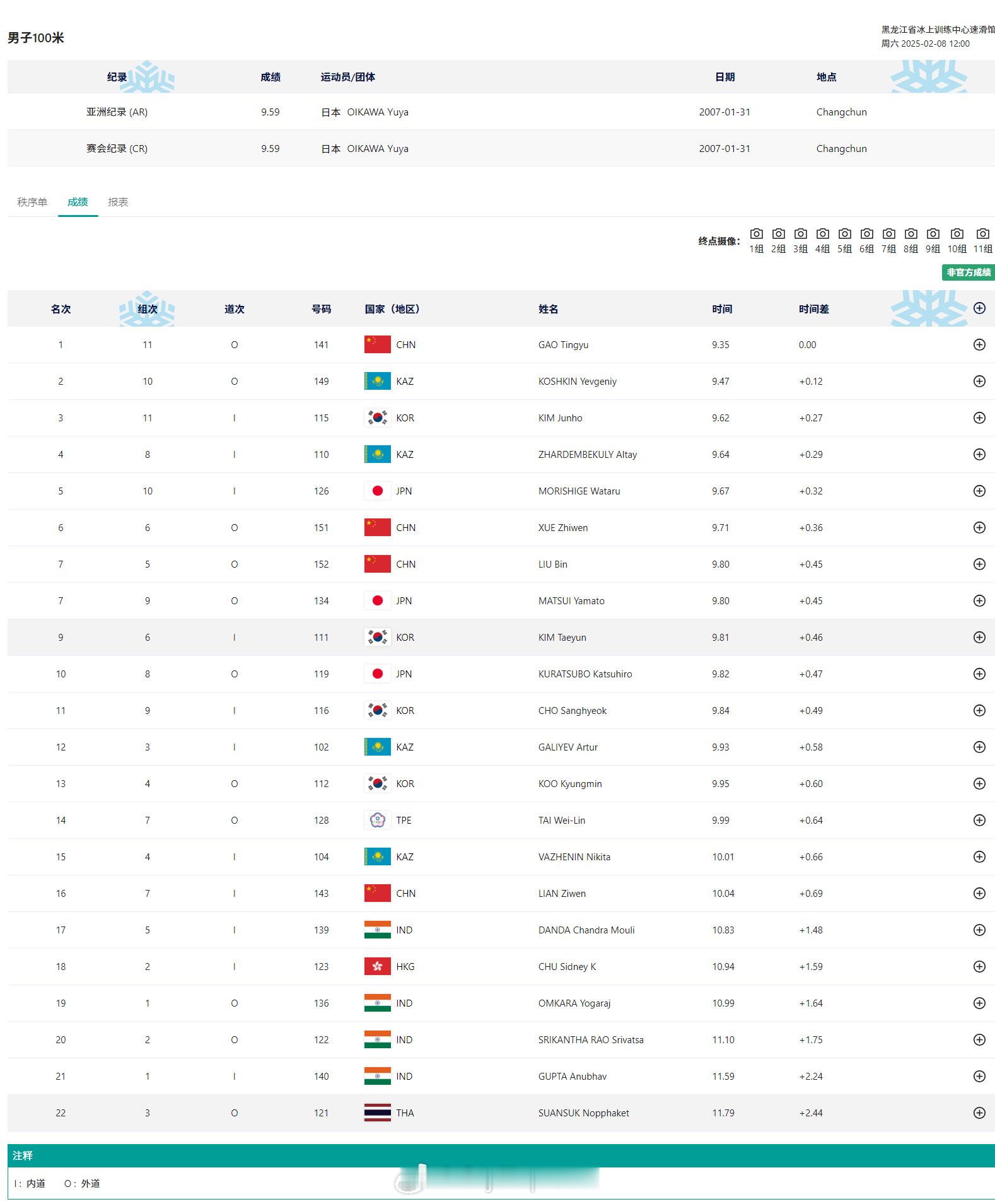Expand details for LIAN Ziwen row
995x1204 pixels.
[979, 893]
